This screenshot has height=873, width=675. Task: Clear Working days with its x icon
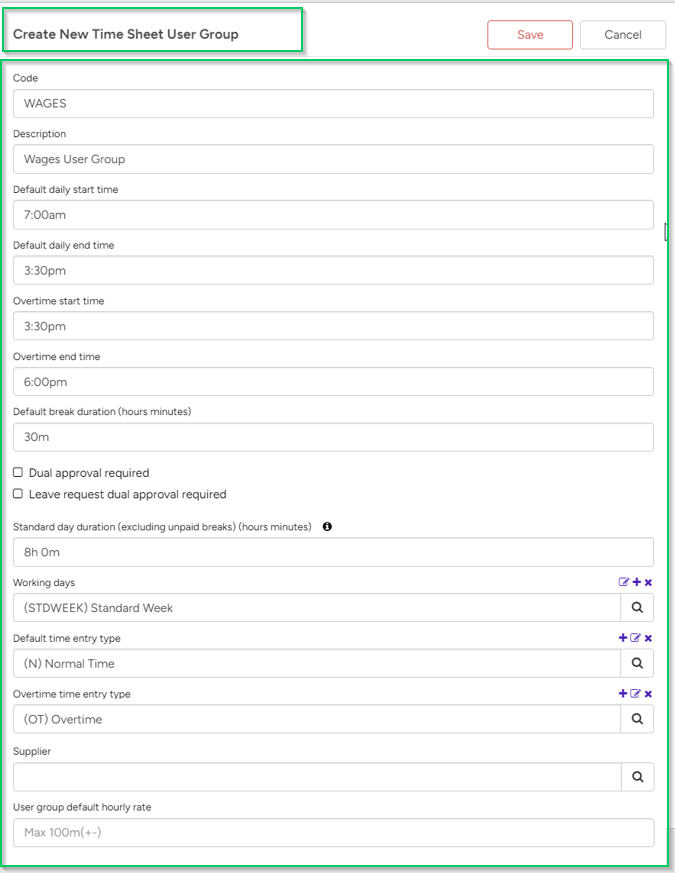648,582
